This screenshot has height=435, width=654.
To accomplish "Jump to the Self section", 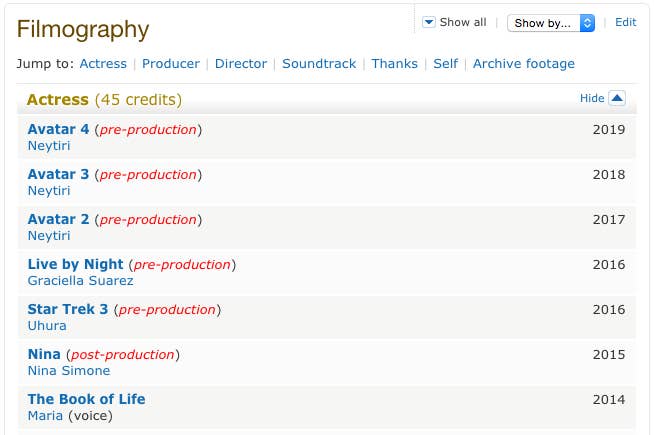I will click(x=445, y=64).
